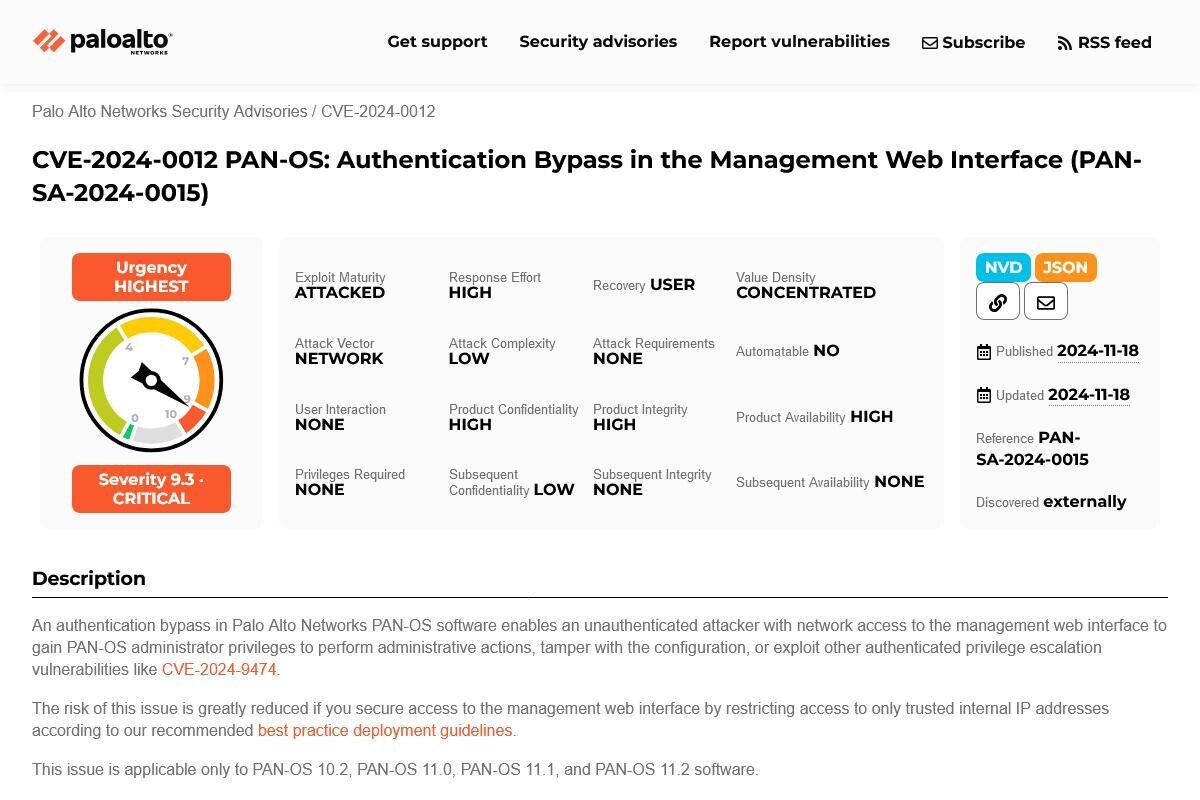The width and height of the screenshot is (1200, 800).
Task: Click Value Density CONCENTRATED value
Action: (806, 293)
